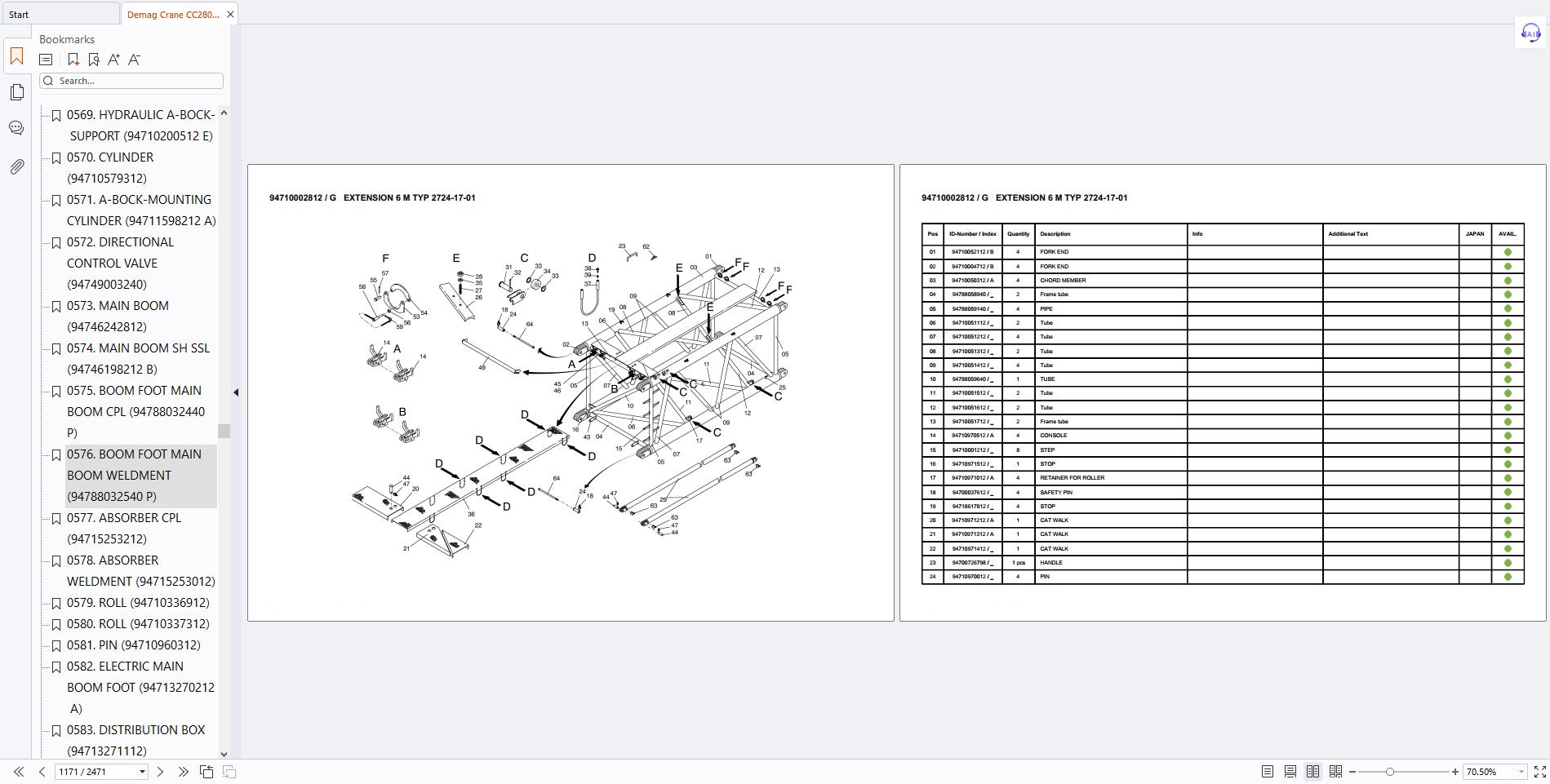Enable single page view mode

tap(1268, 771)
